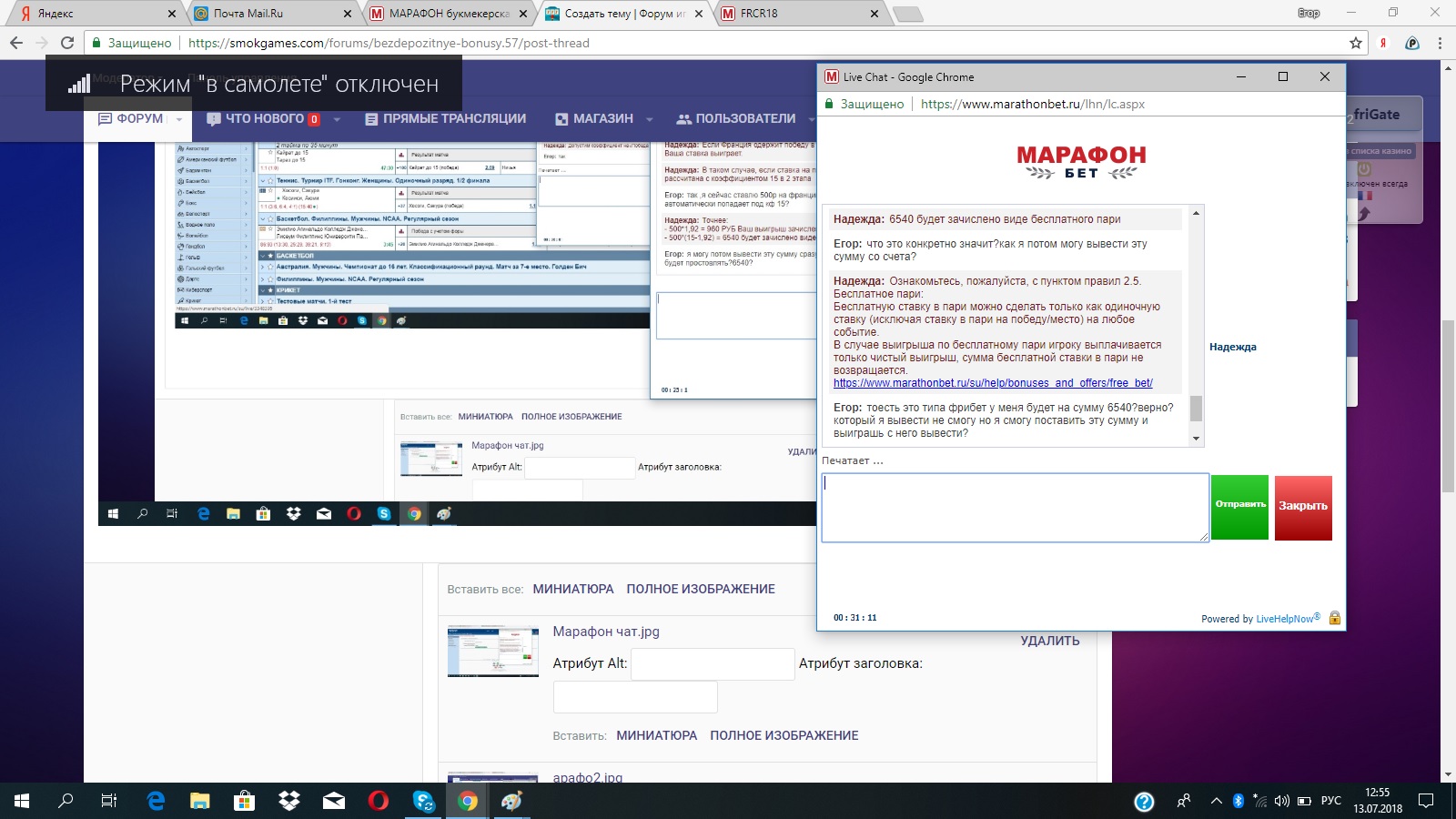Open the Mail app from the taskbar
1456x819 pixels.
(x=334, y=801)
